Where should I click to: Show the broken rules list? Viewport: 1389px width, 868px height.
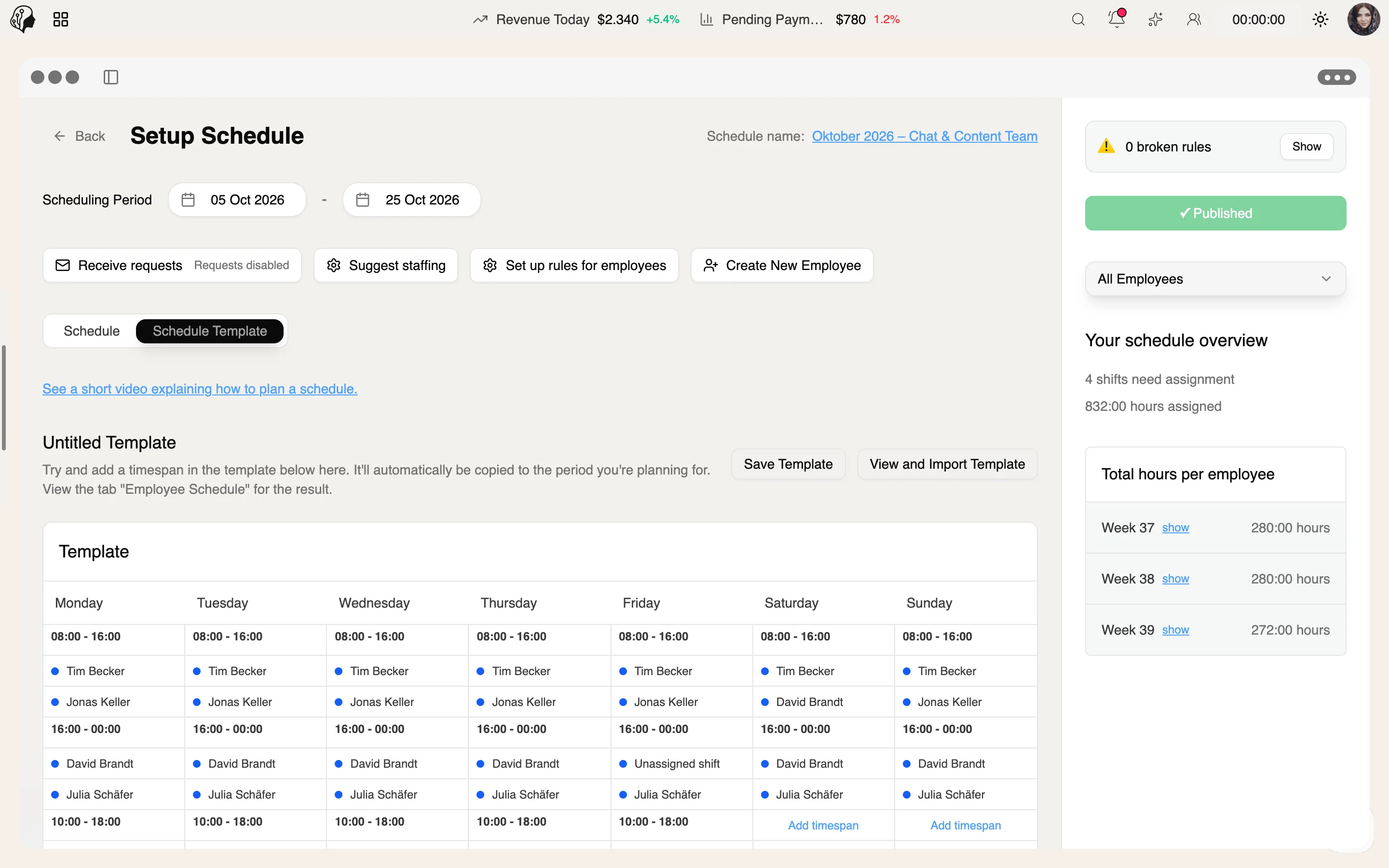(x=1307, y=147)
